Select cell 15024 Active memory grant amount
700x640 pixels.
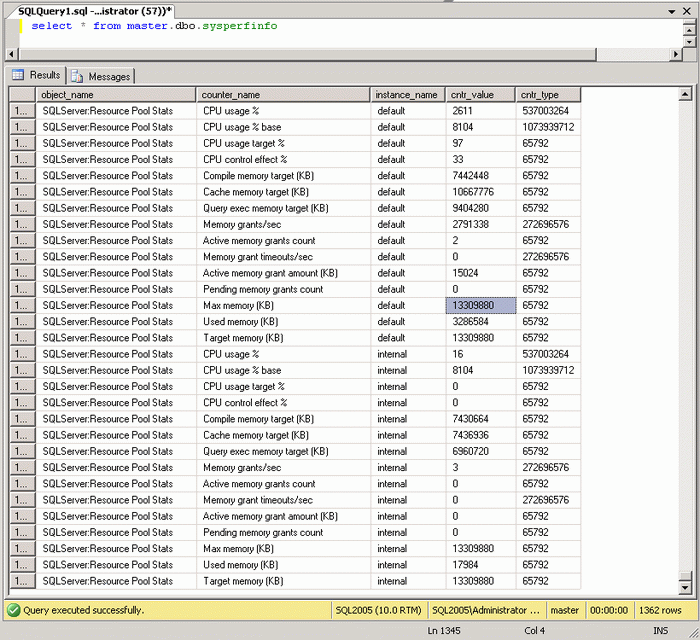coord(481,273)
